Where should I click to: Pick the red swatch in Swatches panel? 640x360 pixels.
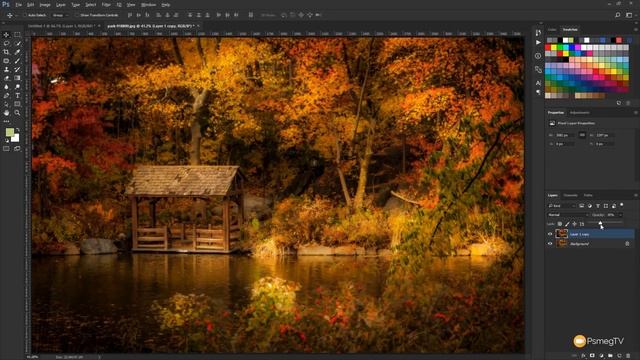(x=548, y=48)
